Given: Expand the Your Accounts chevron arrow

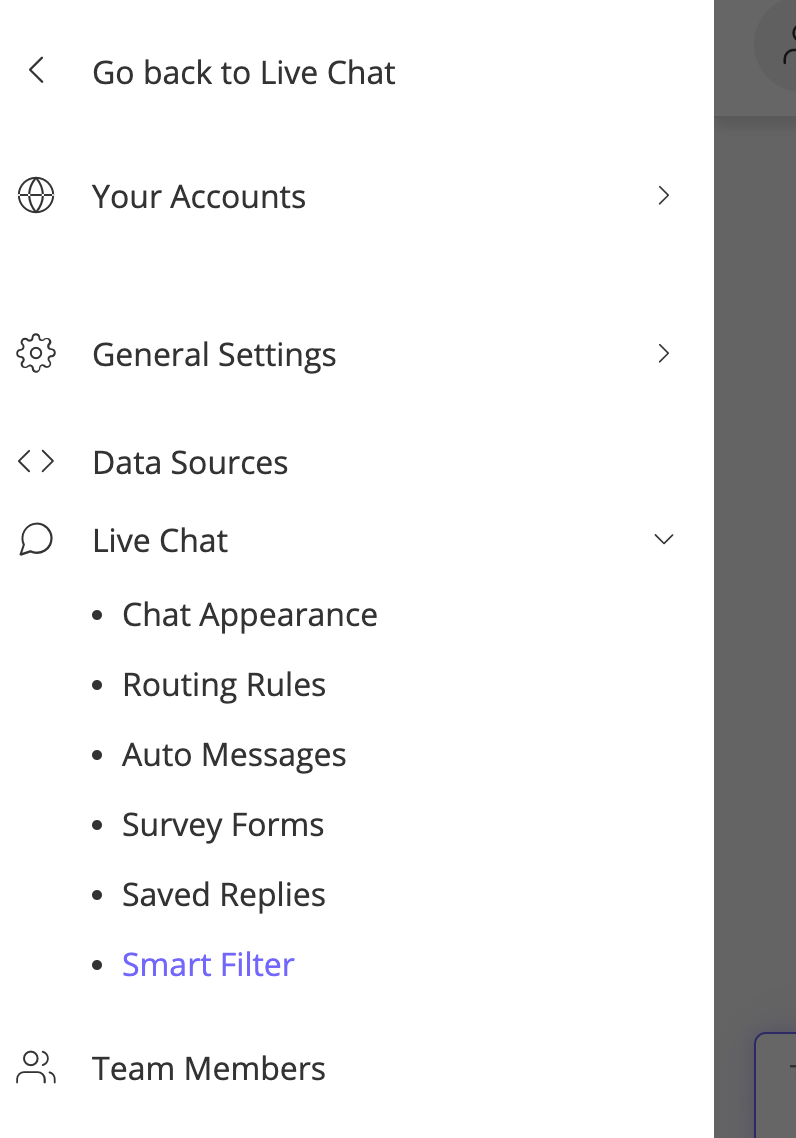Looking at the screenshot, I should click(x=663, y=196).
